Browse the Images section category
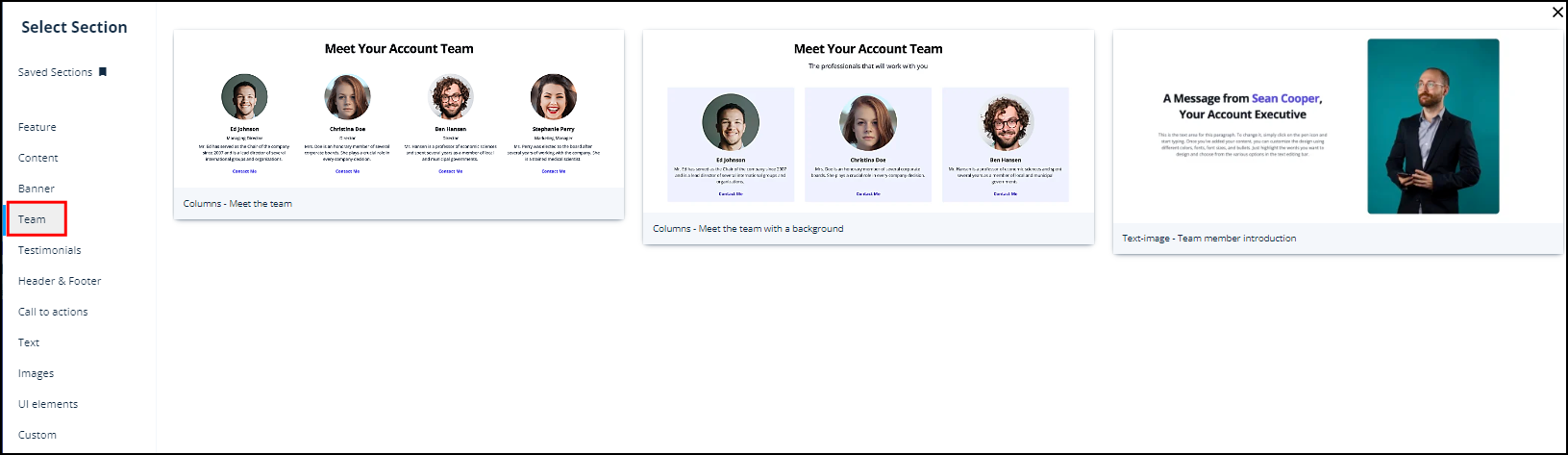The width and height of the screenshot is (1568, 455). click(37, 373)
